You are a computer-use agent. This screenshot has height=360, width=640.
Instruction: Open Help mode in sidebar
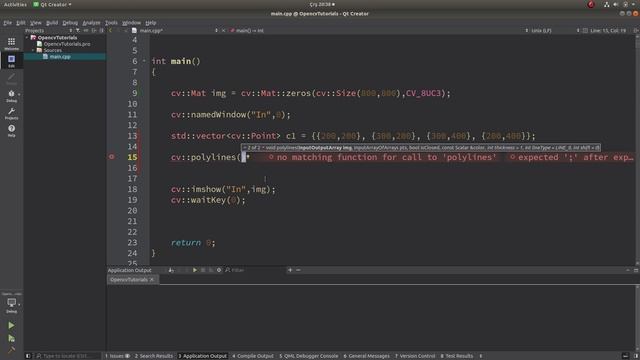(11, 131)
